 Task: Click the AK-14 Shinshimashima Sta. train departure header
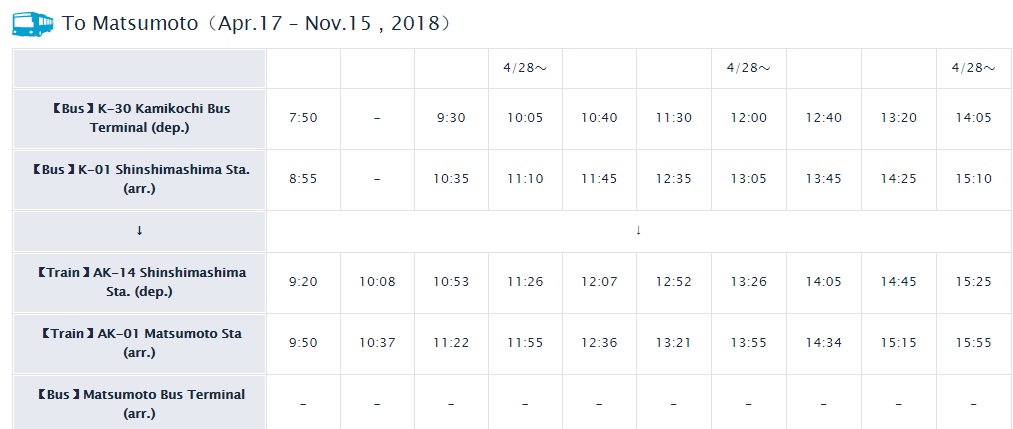click(x=140, y=282)
